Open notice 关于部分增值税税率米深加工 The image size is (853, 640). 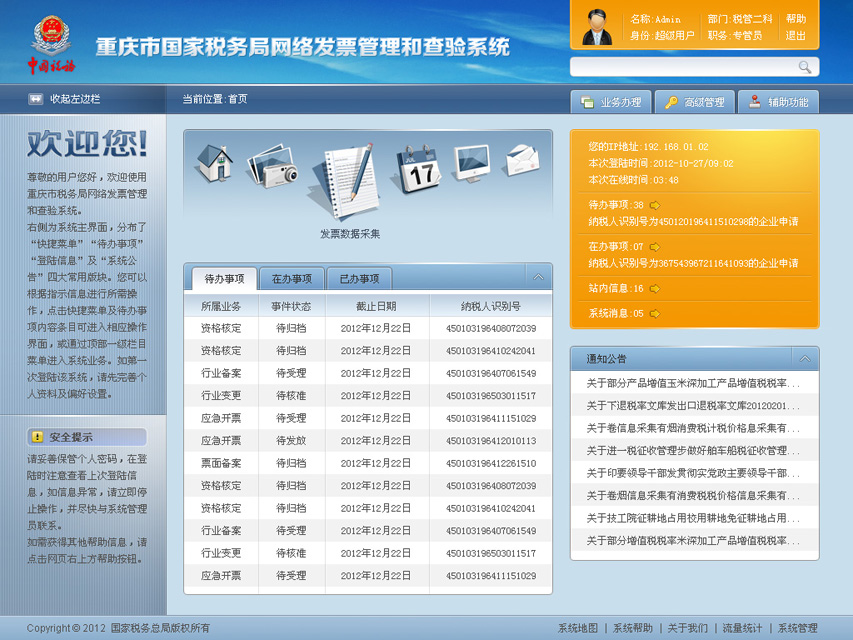click(x=693, y=540)
